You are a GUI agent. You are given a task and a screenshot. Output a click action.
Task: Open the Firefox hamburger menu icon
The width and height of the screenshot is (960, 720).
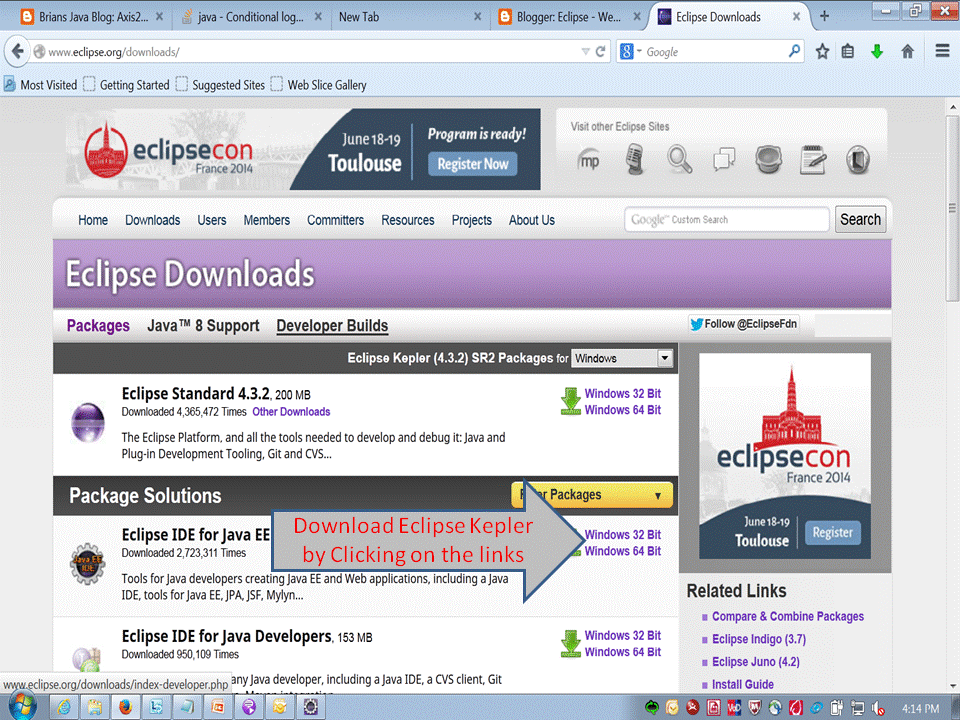click(x=941, y=50)
